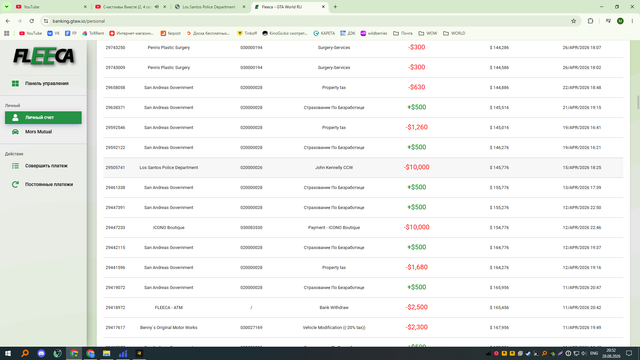Reload the page

click(31, 21)
